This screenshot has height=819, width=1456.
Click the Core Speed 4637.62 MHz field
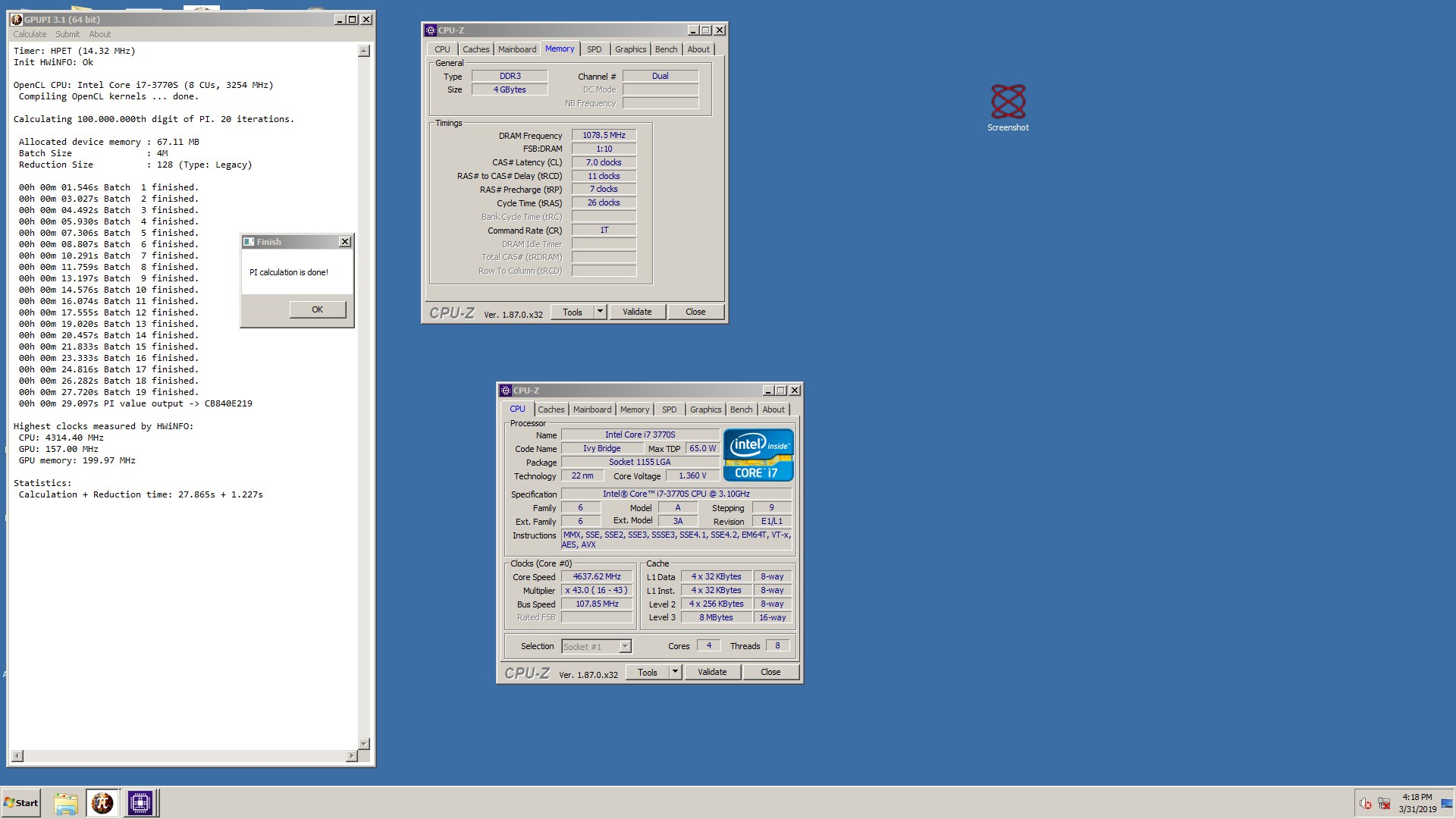[x=597, y=576]
